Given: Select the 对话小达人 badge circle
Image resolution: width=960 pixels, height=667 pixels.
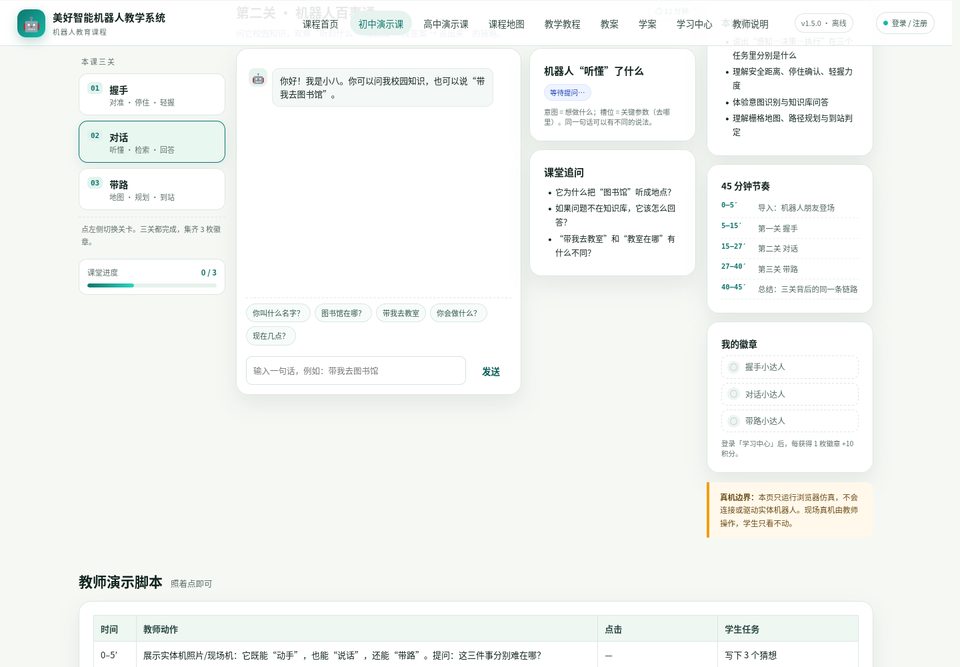Looking at the screenshot, I should coord(733,394).
